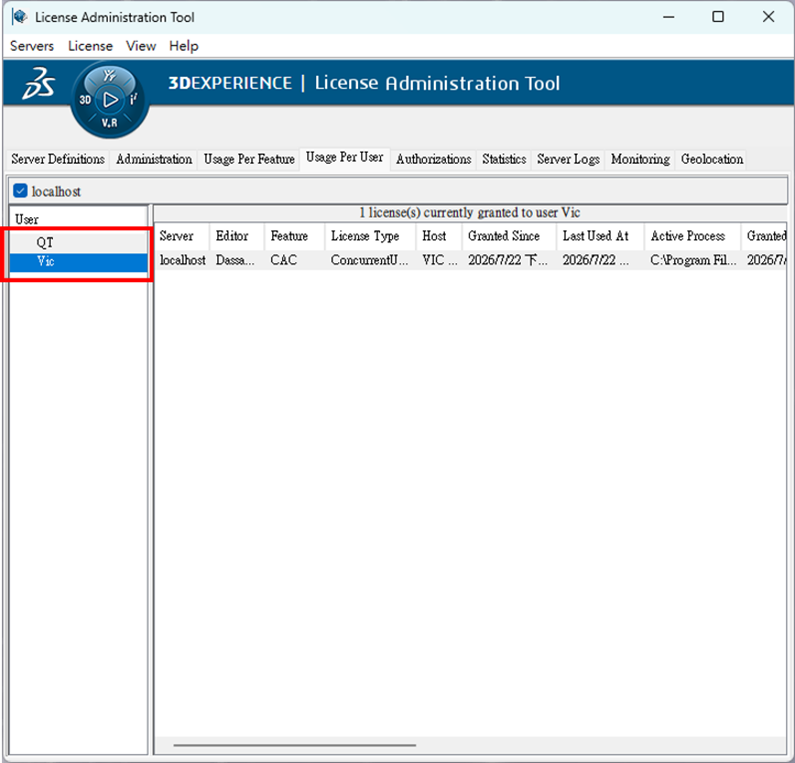Image resolution: width=795 pixels, height=763 pixels.
Task: Minimize the License Administration Tool window
Action: (669, 17)
